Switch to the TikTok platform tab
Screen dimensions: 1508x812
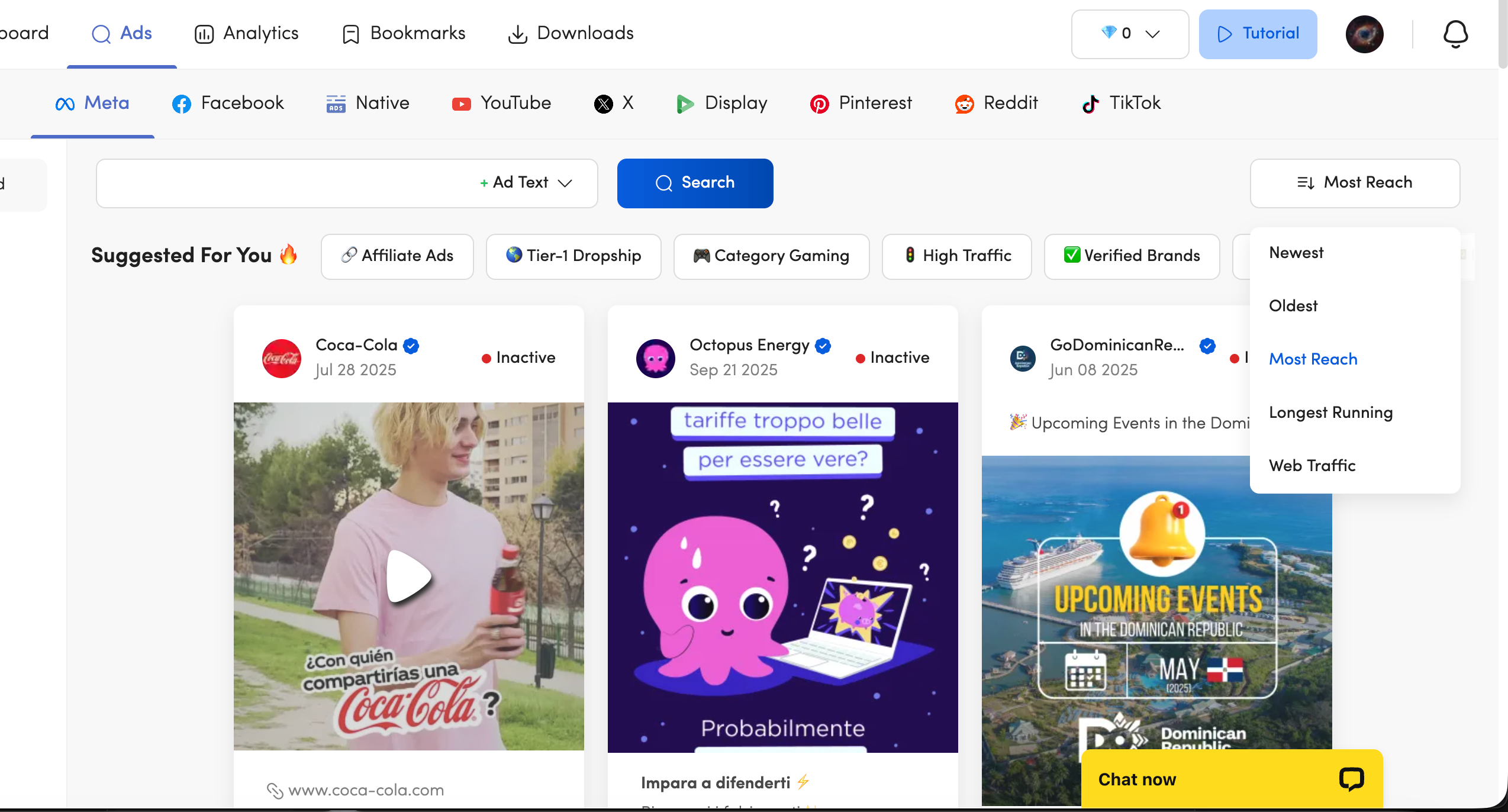tap(1121, 103)
